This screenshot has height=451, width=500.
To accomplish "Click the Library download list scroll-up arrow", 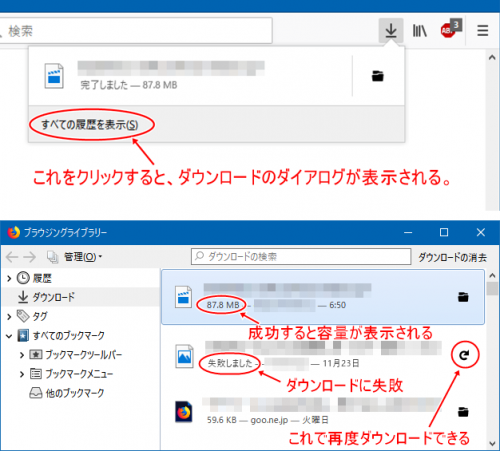I will (x=492, y=276).
